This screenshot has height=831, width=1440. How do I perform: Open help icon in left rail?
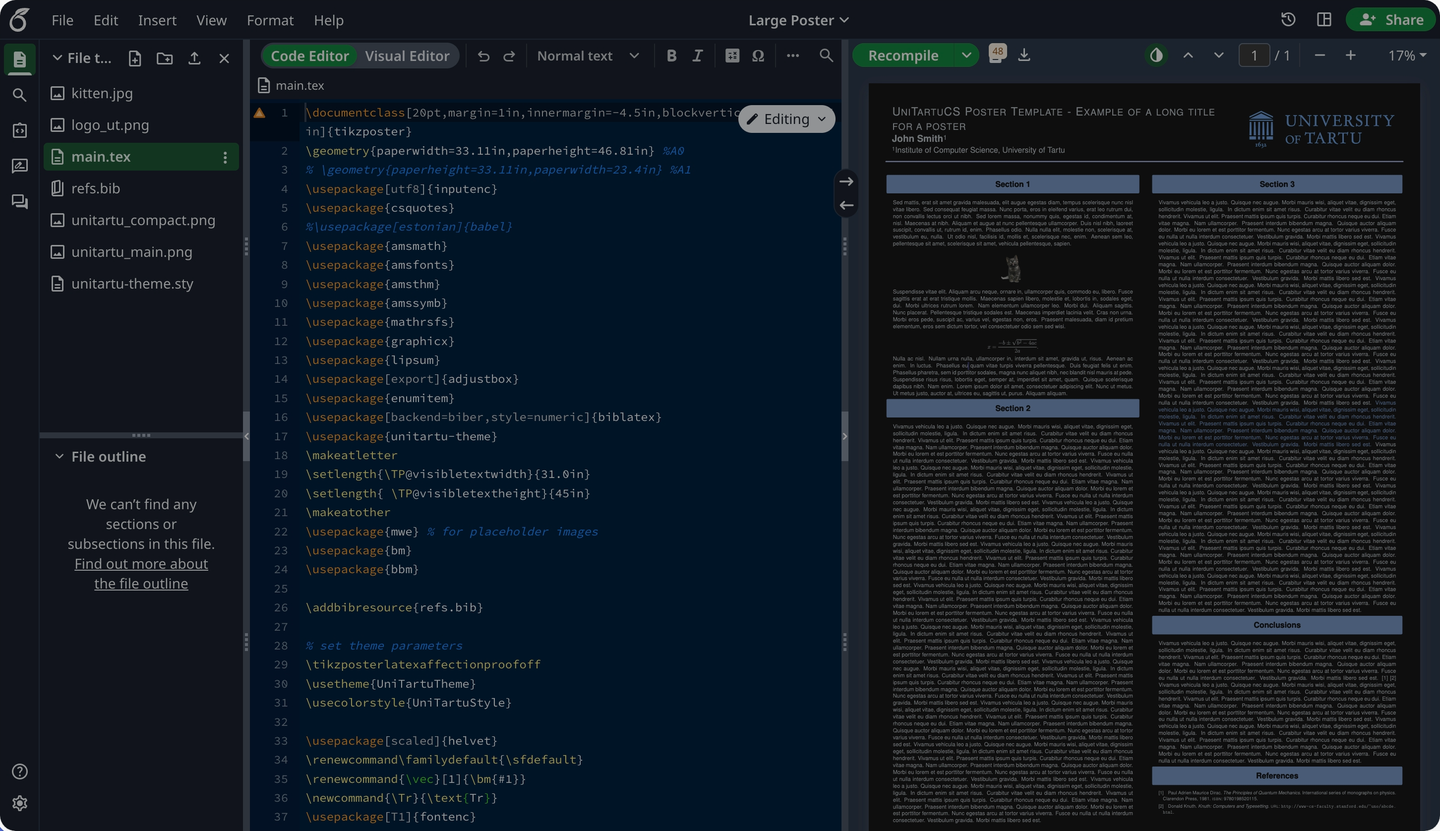tap(19, 771)
